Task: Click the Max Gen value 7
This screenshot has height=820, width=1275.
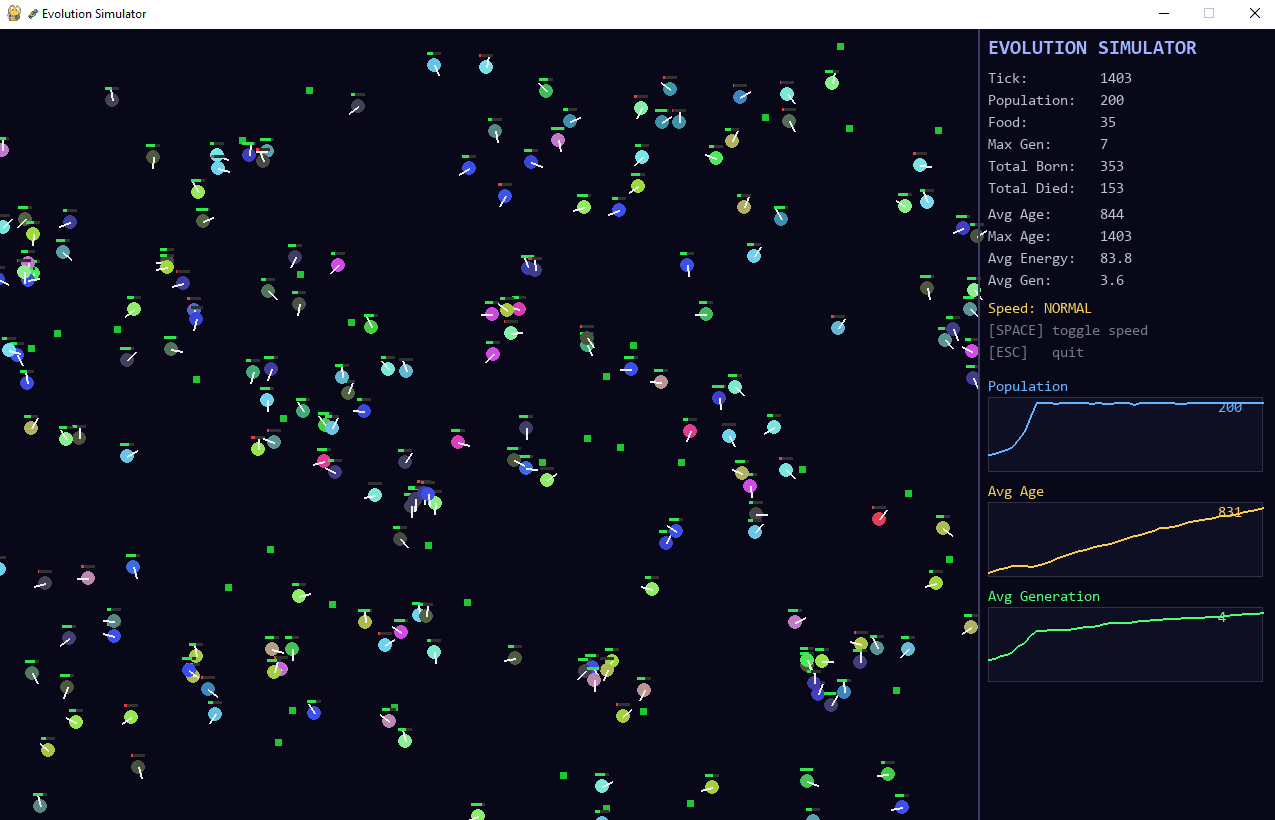Action: point(1104,144)
